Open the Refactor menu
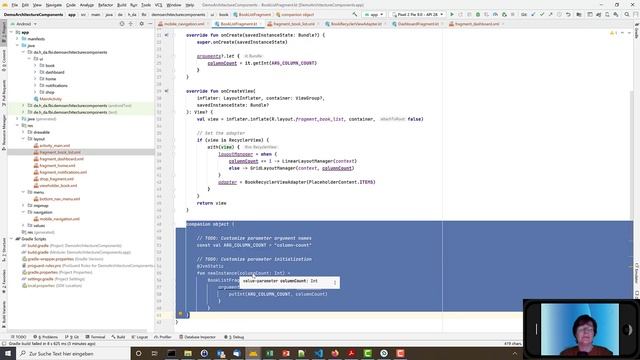Viewport: 640px width, 360px height. [x=105, y=5]
